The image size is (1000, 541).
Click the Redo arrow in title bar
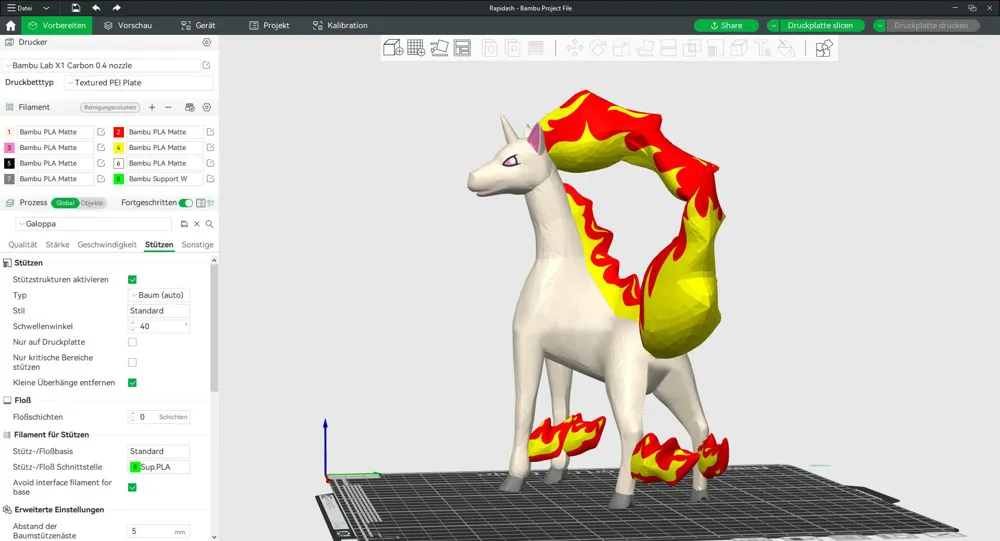coord(116,8)
